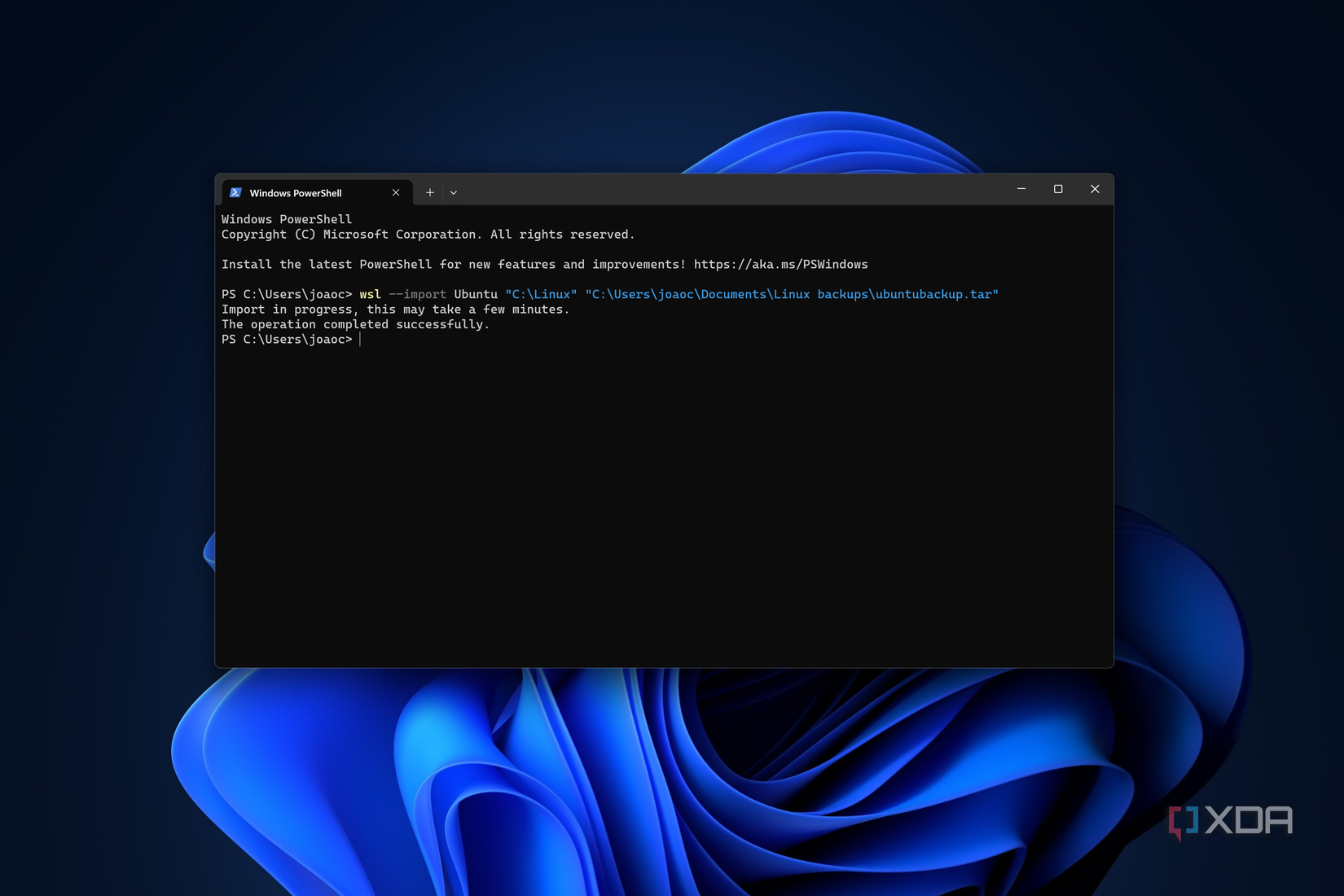Click the Microsoft copyright line
Screen dimensions: 1344x896
427,234
